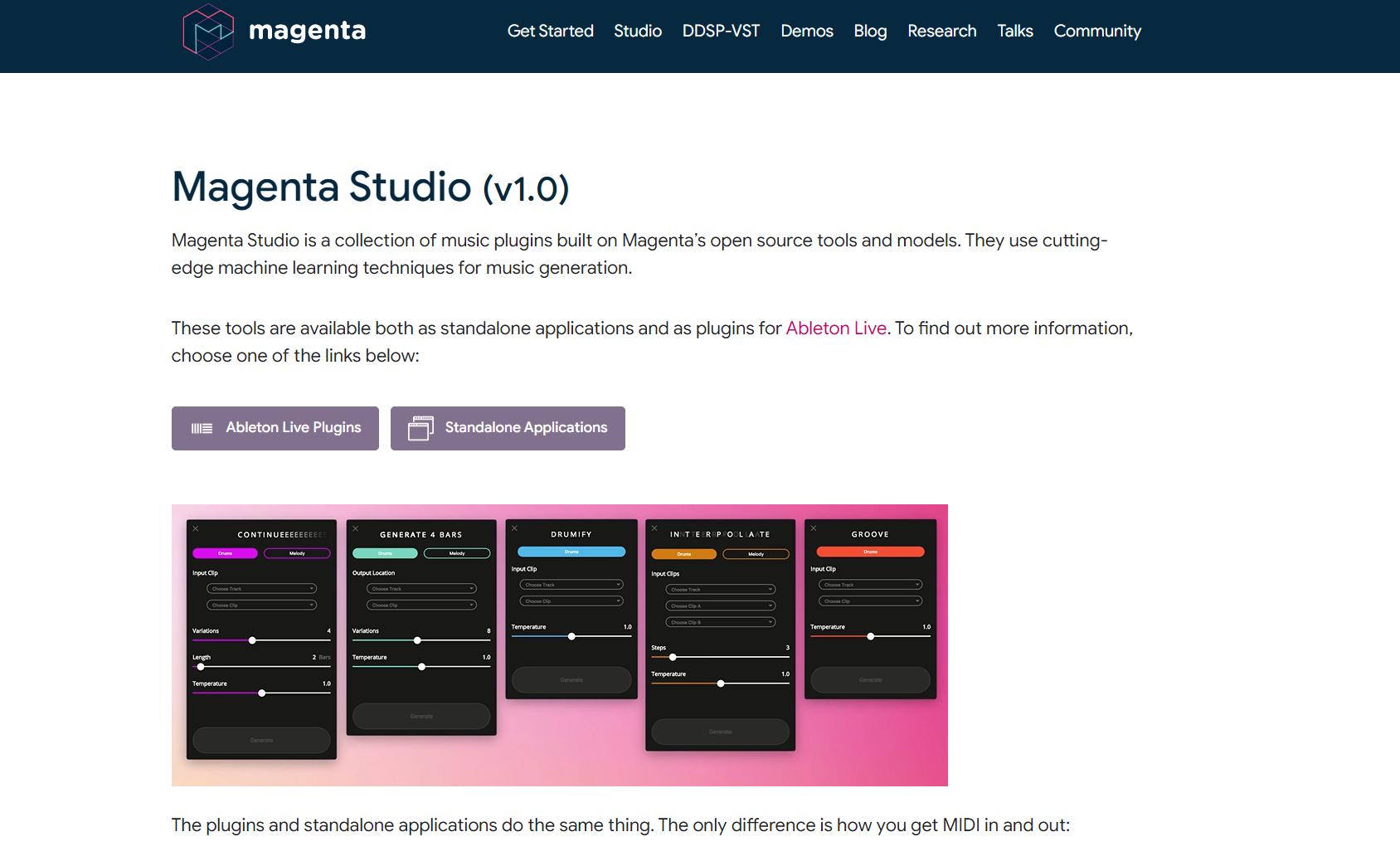Open the Studio navigation item
1400x861 pixels.
coord(638,31)
